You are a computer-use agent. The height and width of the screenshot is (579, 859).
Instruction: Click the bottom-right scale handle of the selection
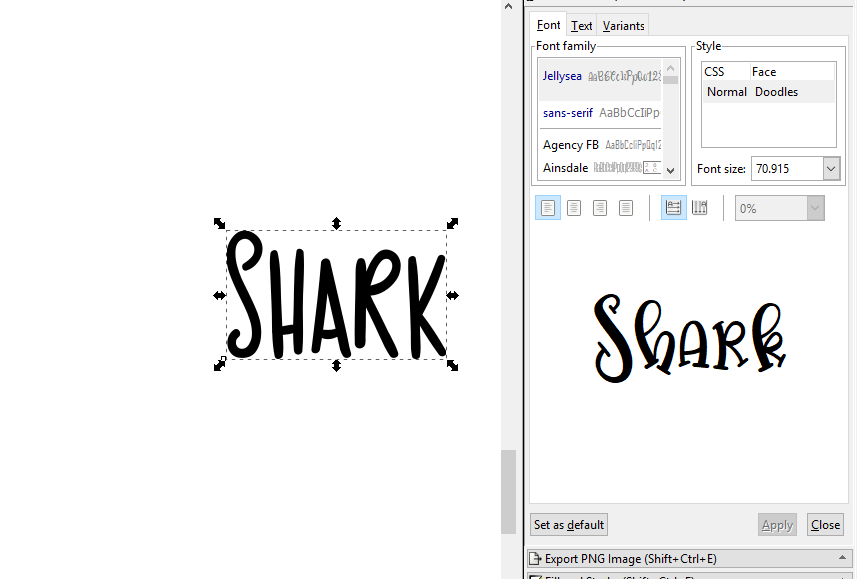point(452,366)
